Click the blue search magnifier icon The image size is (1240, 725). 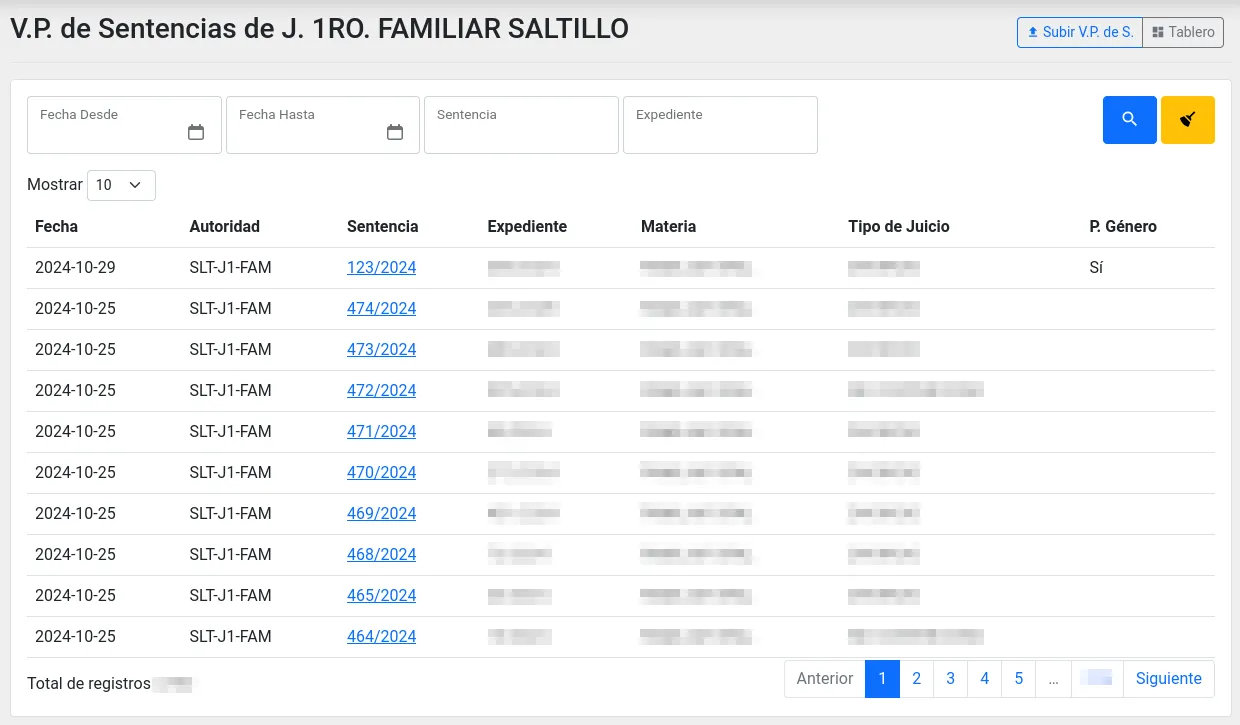click(1129, 119)
